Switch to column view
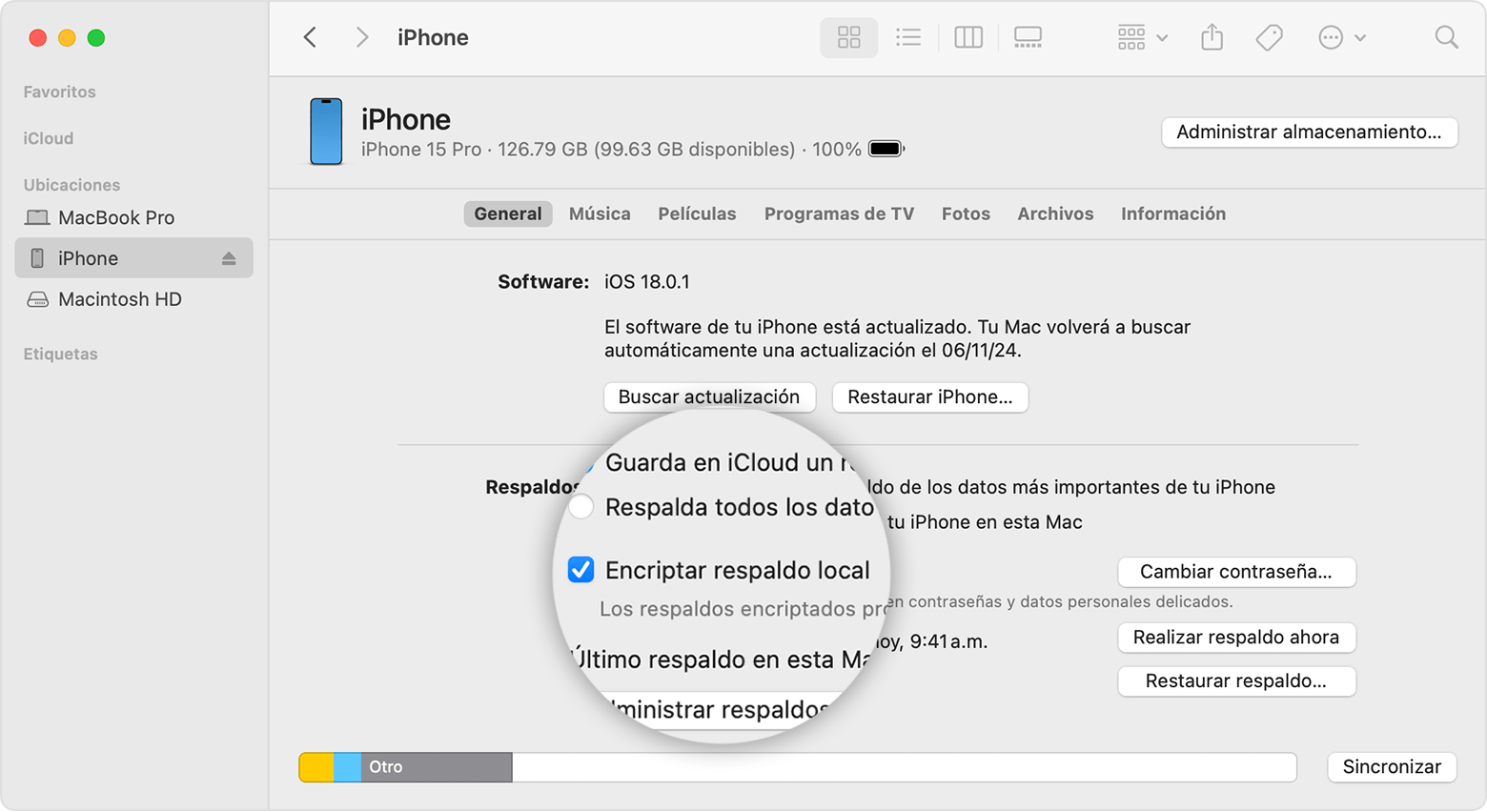Screen dimensions: 1487x812 point(968,37)
